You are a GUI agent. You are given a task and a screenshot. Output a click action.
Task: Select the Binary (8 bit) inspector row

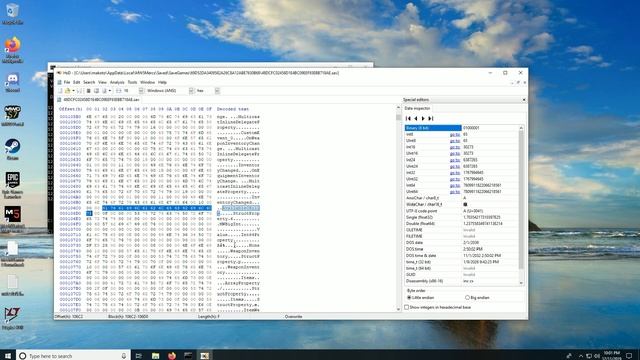click(x=462, y=128)
